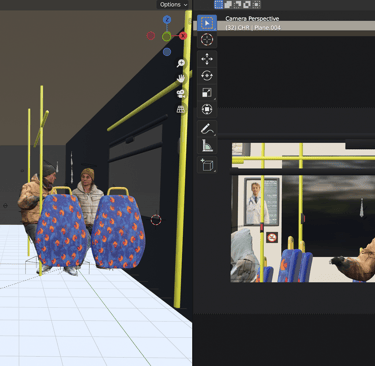
Task: Click the doctor poster in camera view
Action: 260,202
